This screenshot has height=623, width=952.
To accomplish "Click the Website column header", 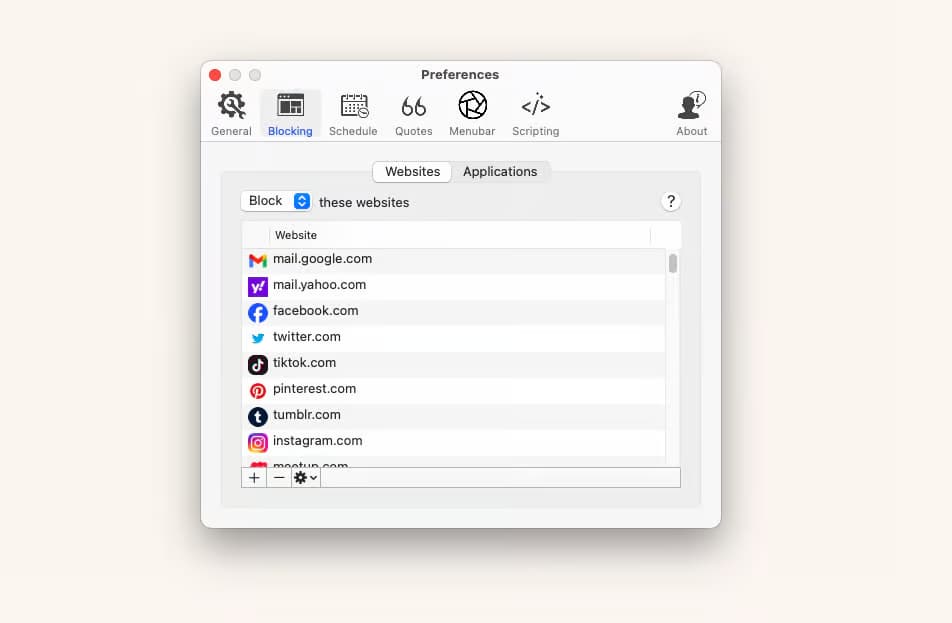I will [x=296, y=235].
